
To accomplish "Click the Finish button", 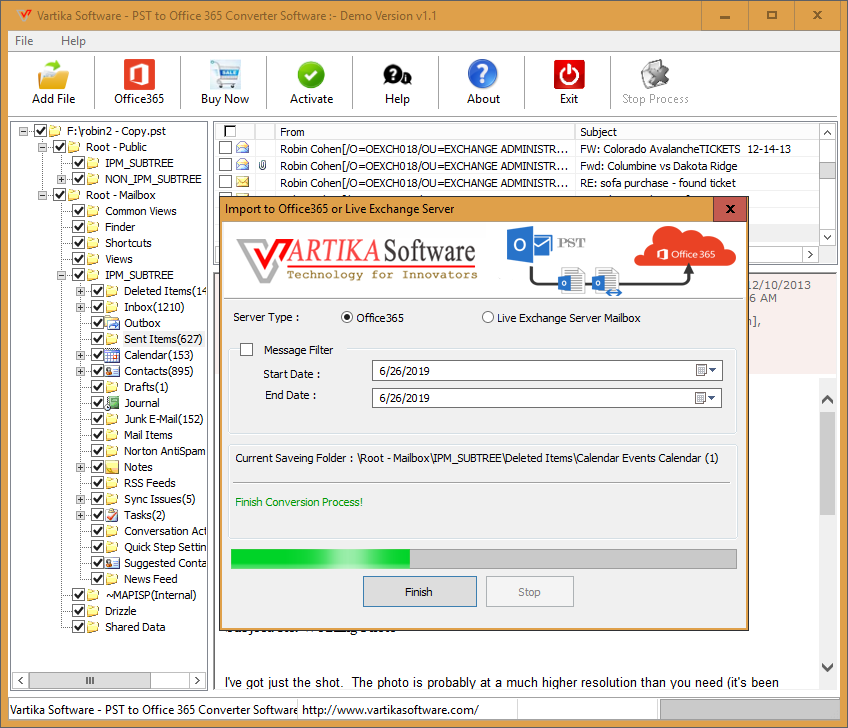I will pos(420,592).
